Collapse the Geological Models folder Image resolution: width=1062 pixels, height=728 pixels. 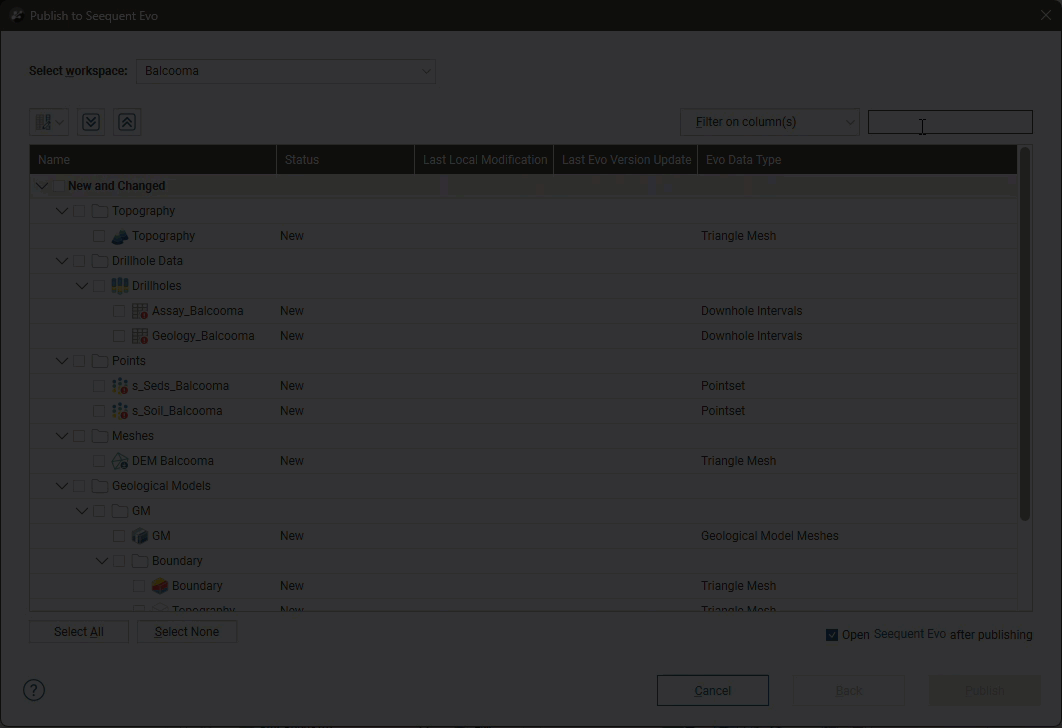62,486
